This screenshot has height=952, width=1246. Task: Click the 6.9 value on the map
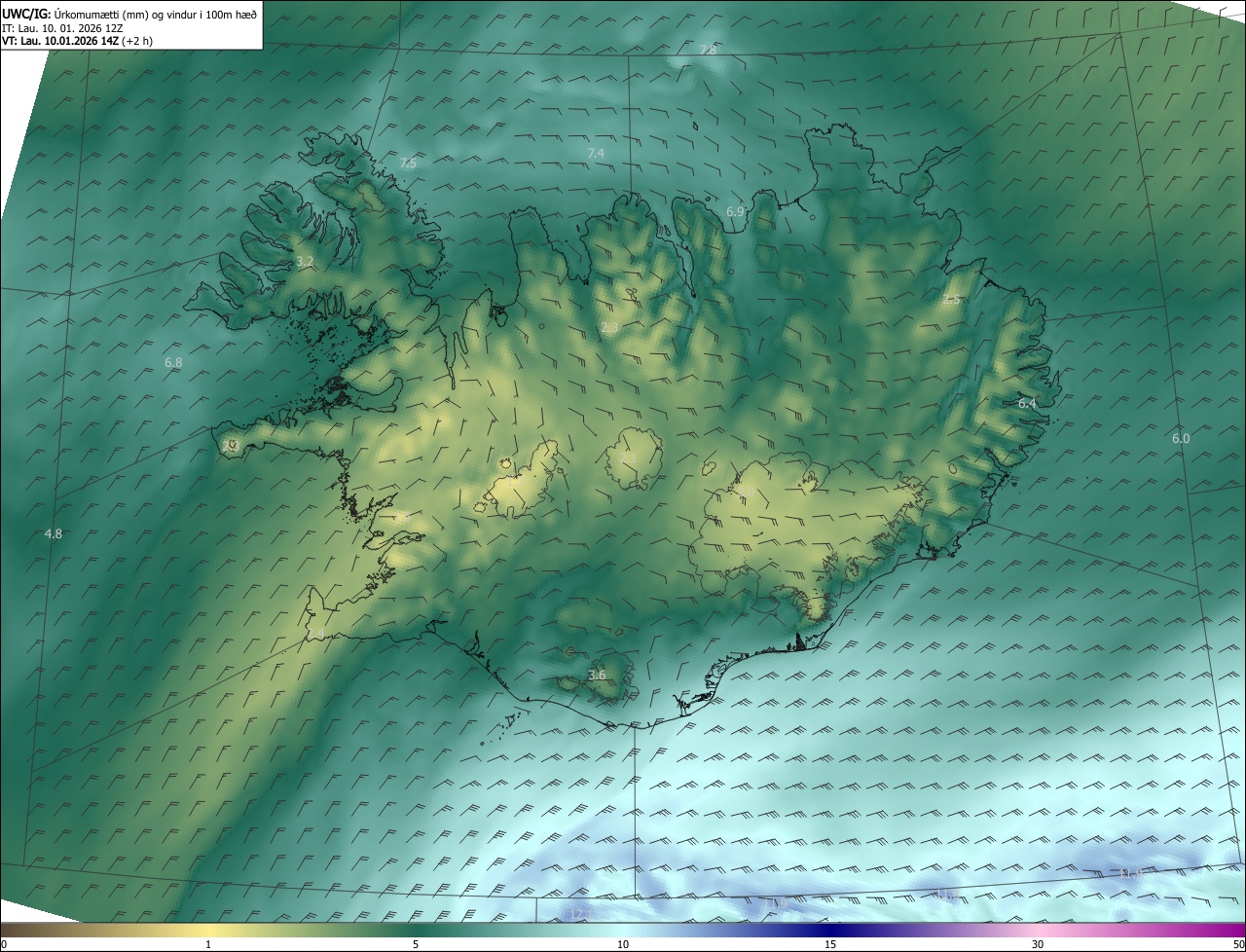pos(735,211)
